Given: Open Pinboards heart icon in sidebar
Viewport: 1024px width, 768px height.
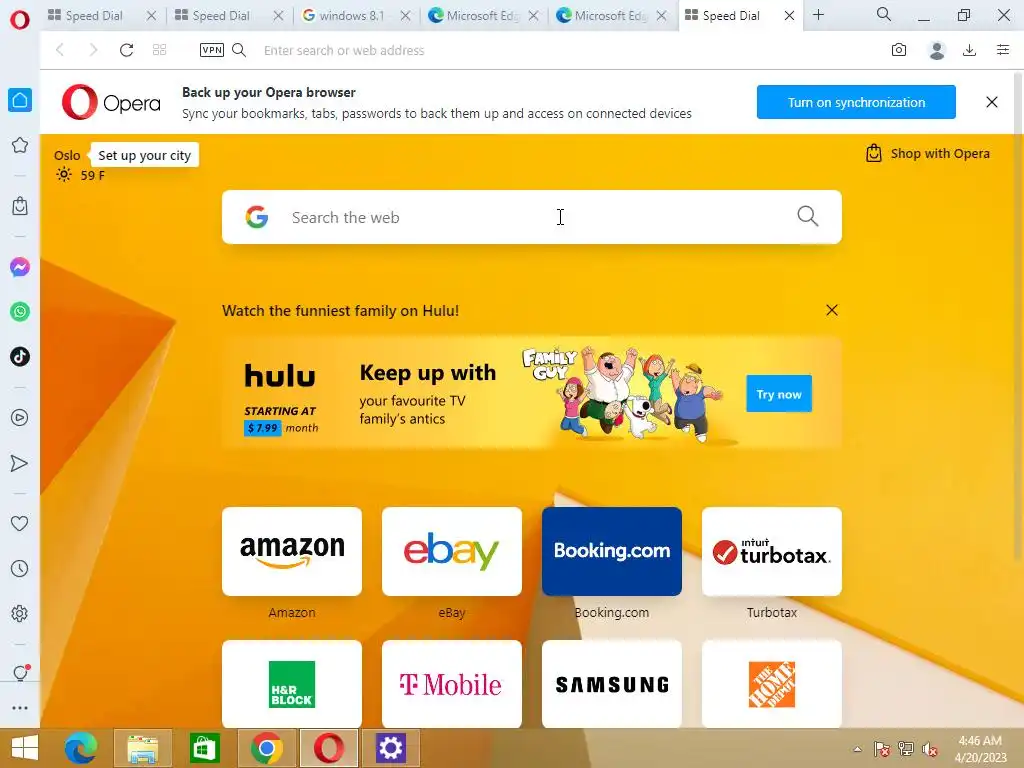Looking at the screenshot, I should pyautogui.click(x=20, y=523).
